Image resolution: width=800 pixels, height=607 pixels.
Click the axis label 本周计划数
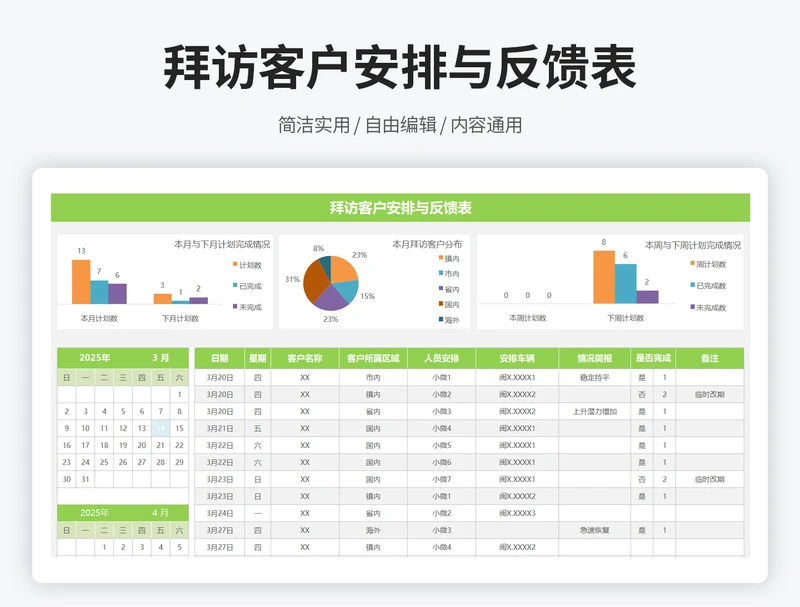(x=528, y=318)
